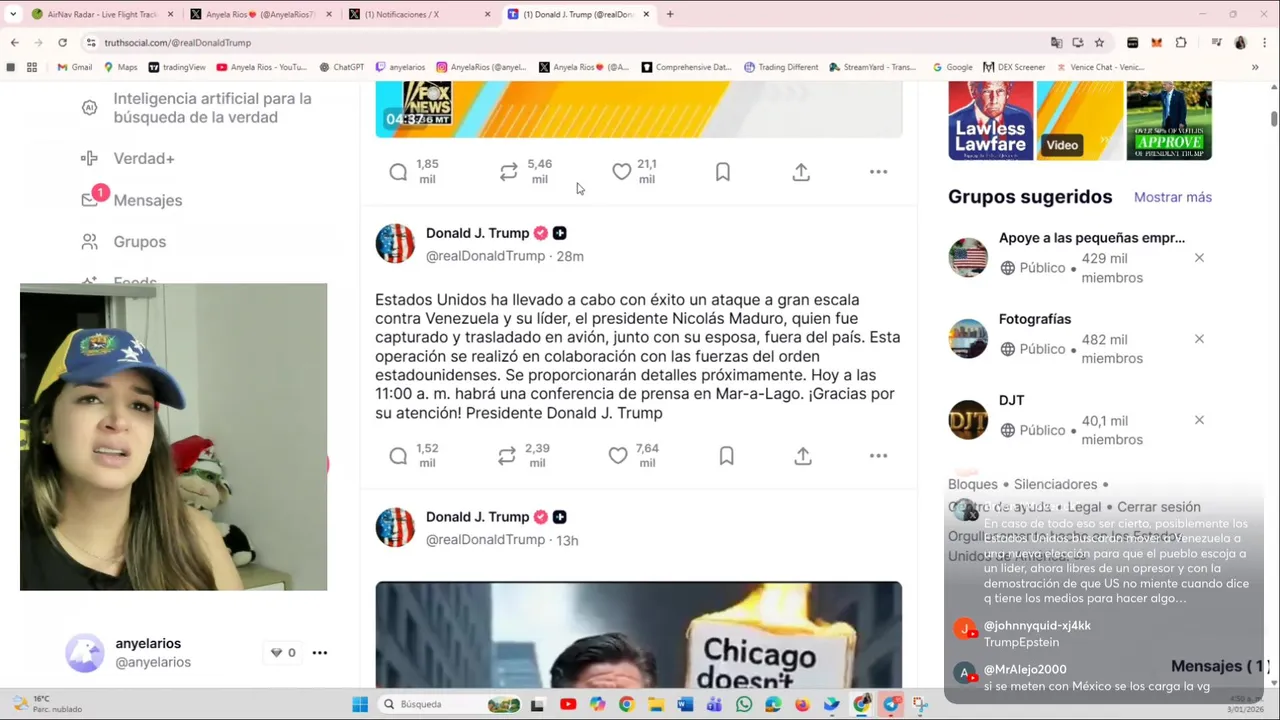The image size is (1280, 720).
Task: Open the Chicago image in the 13h post
Action: [638, 635]
